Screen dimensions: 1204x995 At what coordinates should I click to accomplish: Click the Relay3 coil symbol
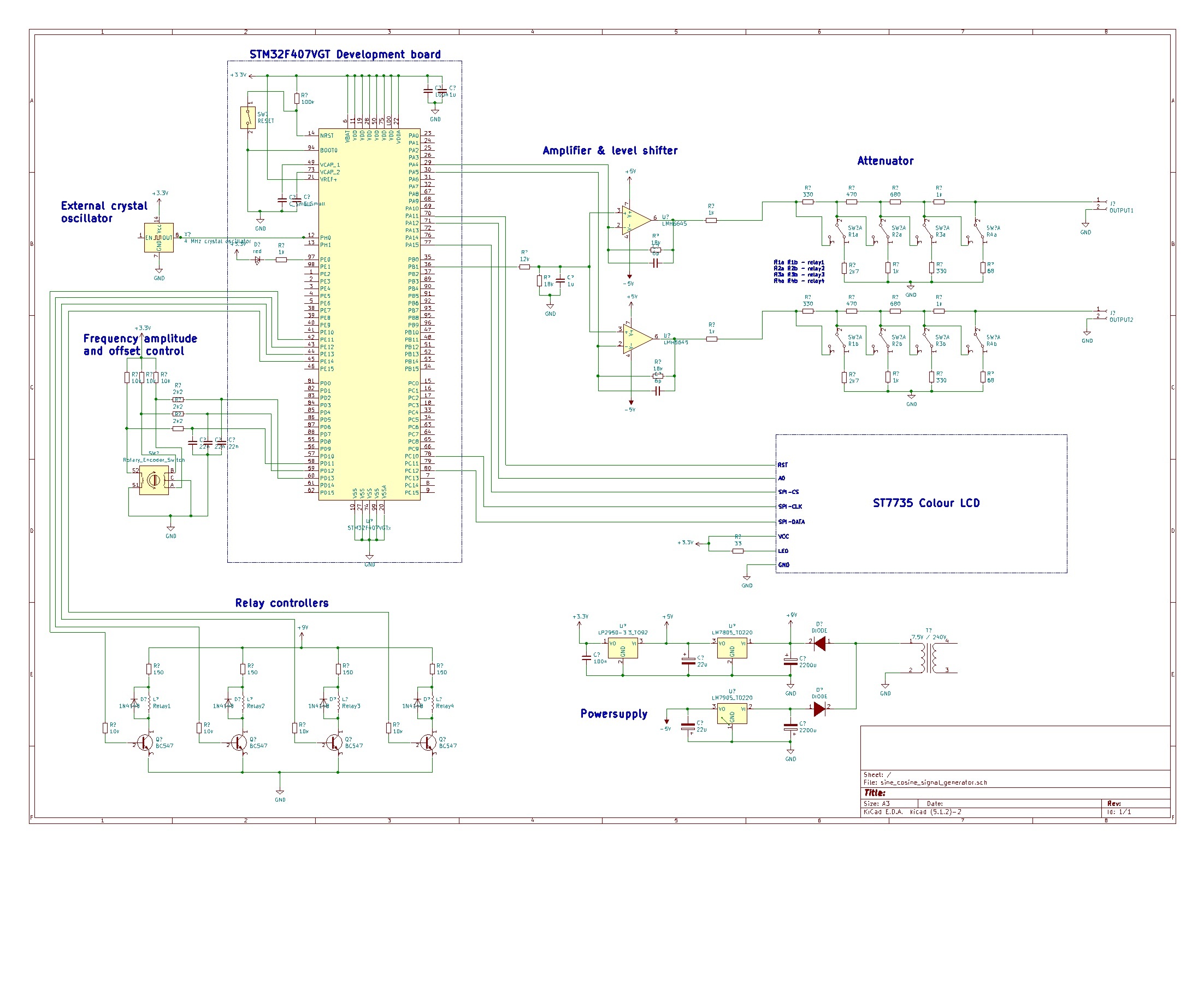(338, 702)
